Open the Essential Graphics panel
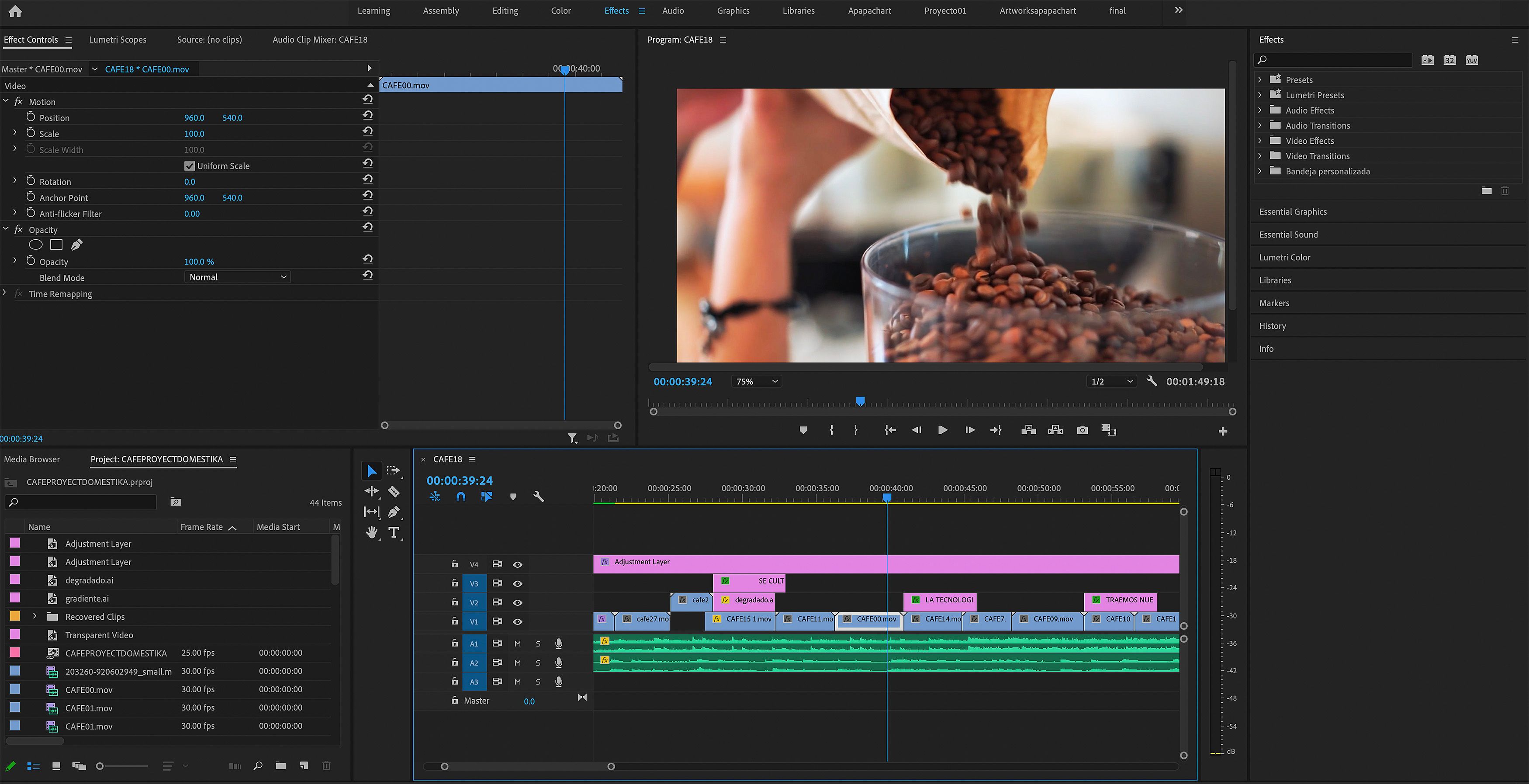Image resolution: width=1529 pixels, height=784 pixels. tap(1293, 212)
